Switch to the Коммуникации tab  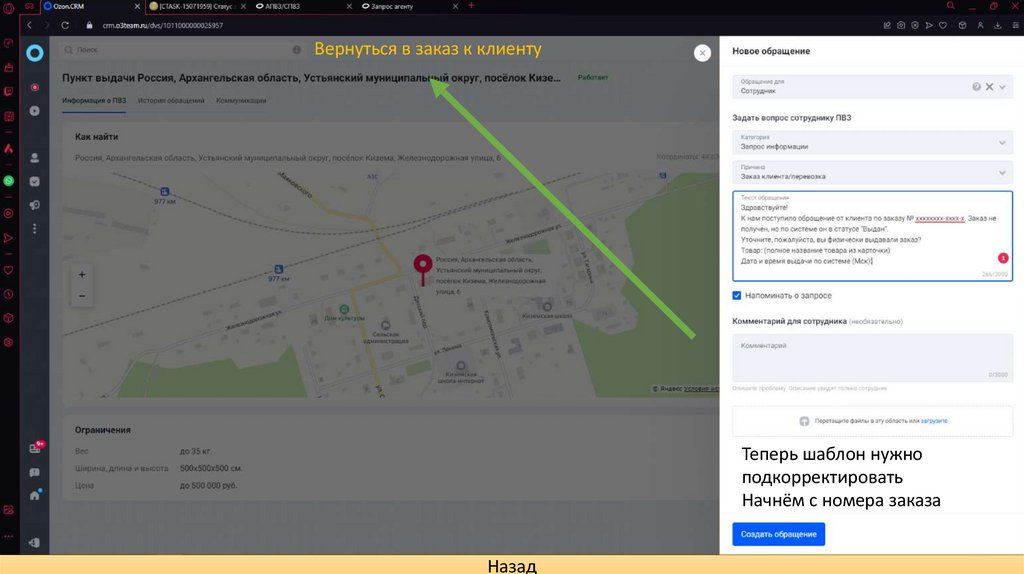pyautogui.click(x=241, y=101)
